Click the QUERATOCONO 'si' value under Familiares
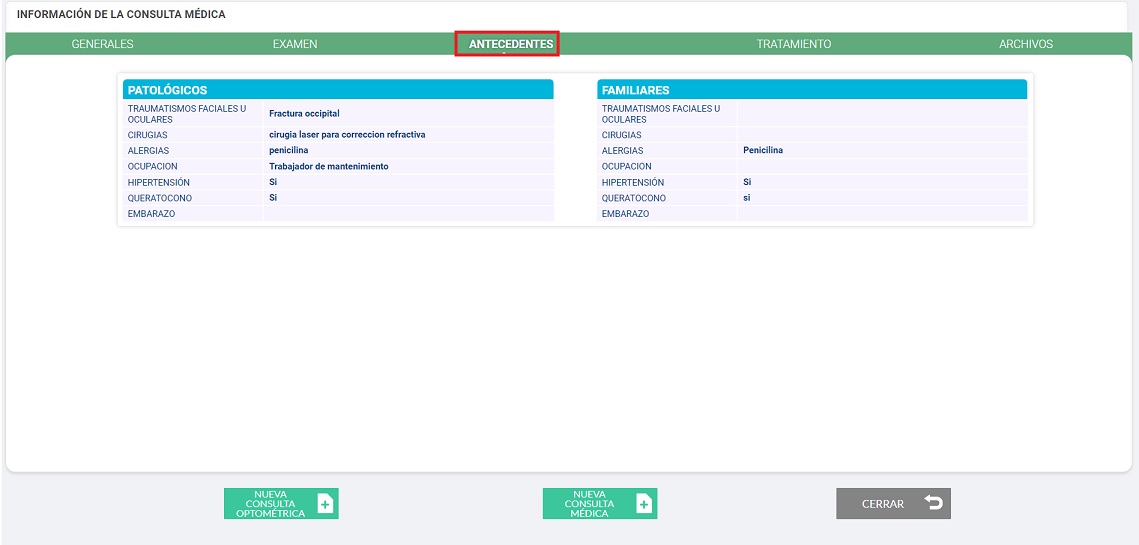 pyautogui.click(x=746, y=198)
